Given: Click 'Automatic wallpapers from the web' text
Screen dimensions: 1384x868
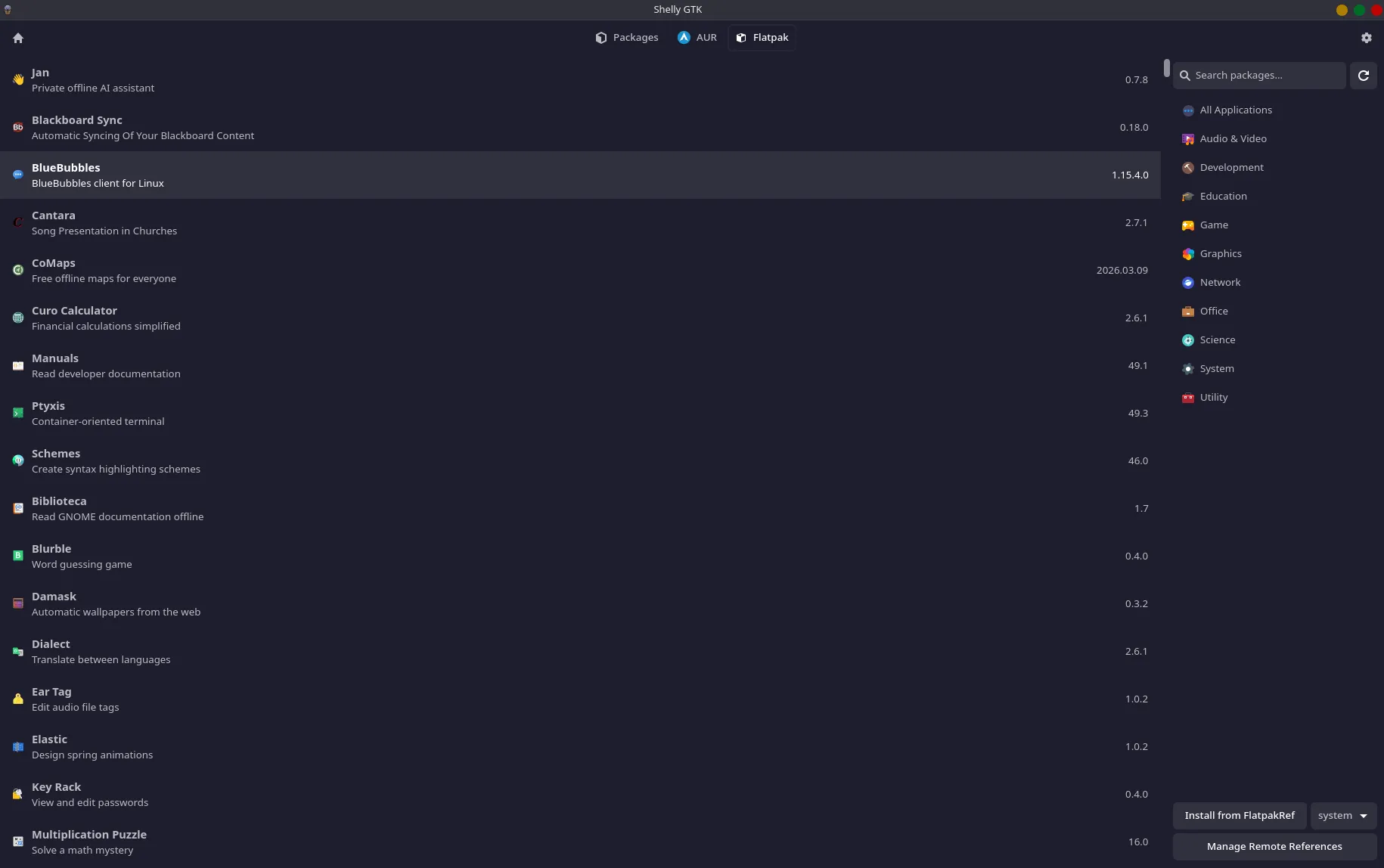Looking at the screenshot, I should 116,612.
